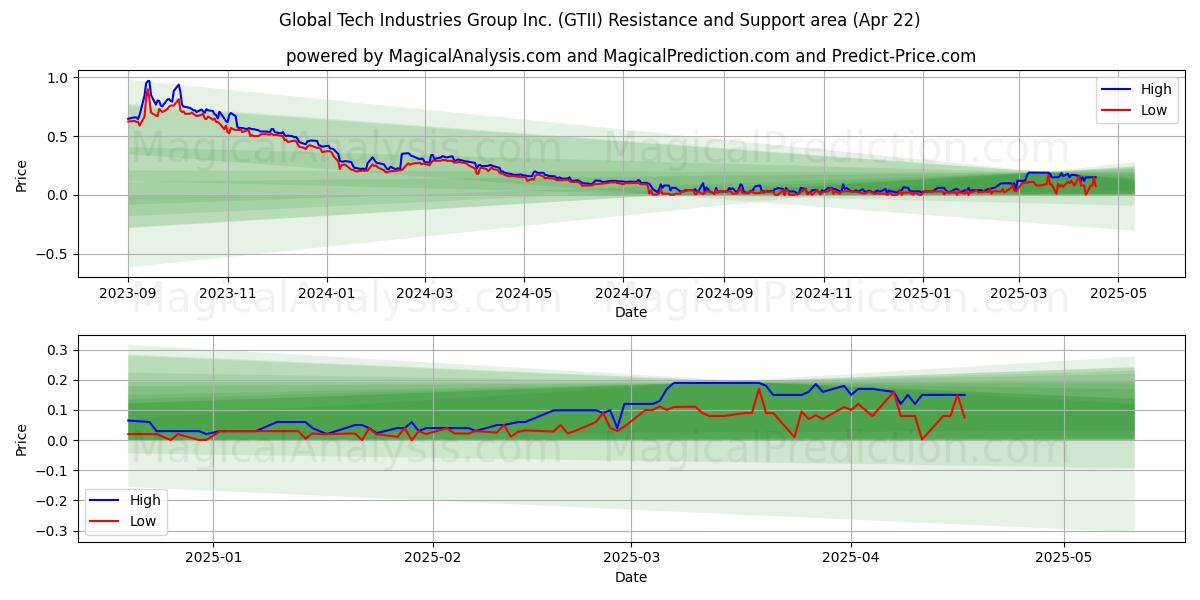
Task: Click the '2024-07' tick label
Action: [625, 294]
